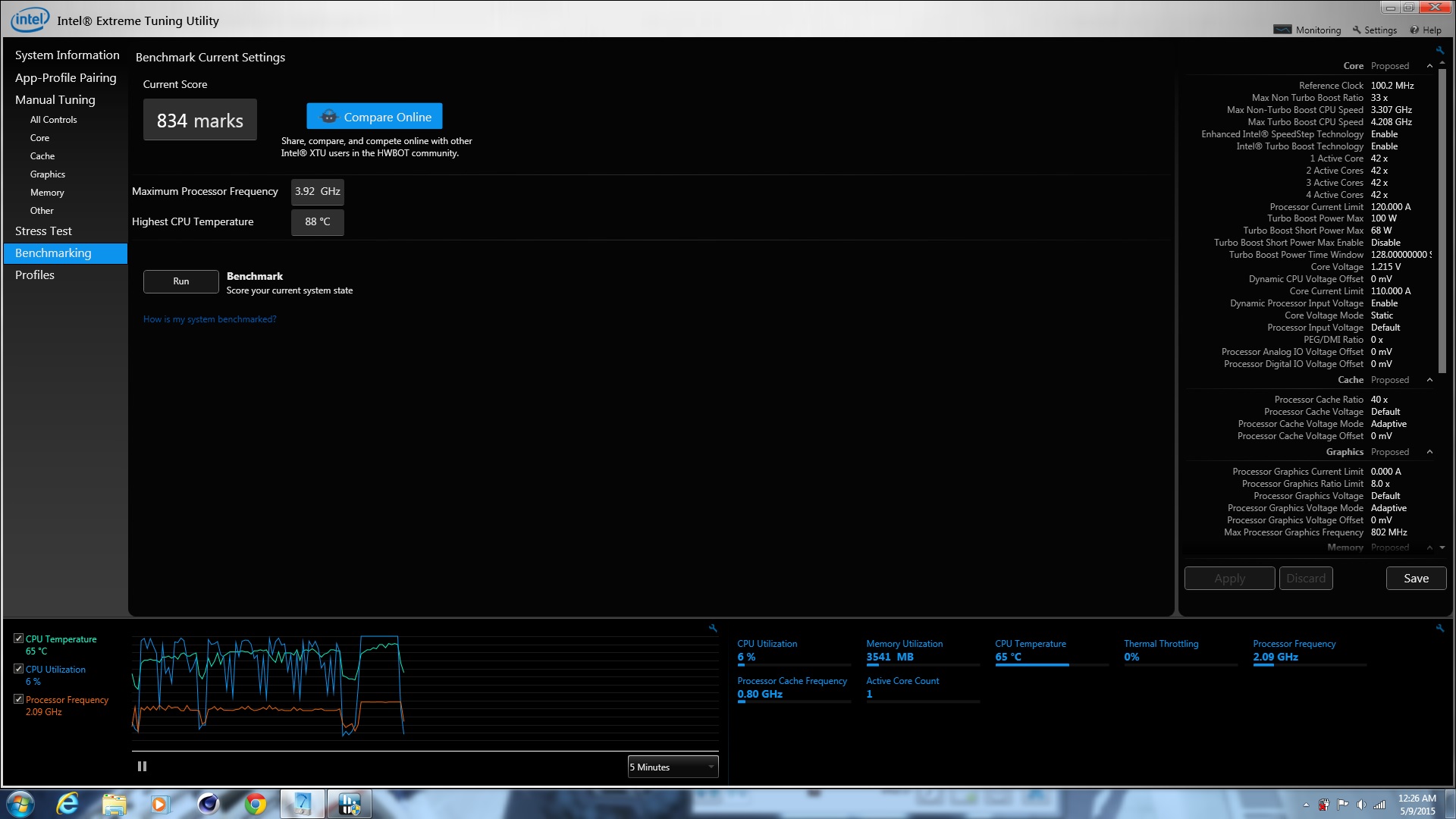Image resolution: width=1456 pixels, height=819 pixels.
Task: Click the Save button
Action: [x=1416, y=578]
